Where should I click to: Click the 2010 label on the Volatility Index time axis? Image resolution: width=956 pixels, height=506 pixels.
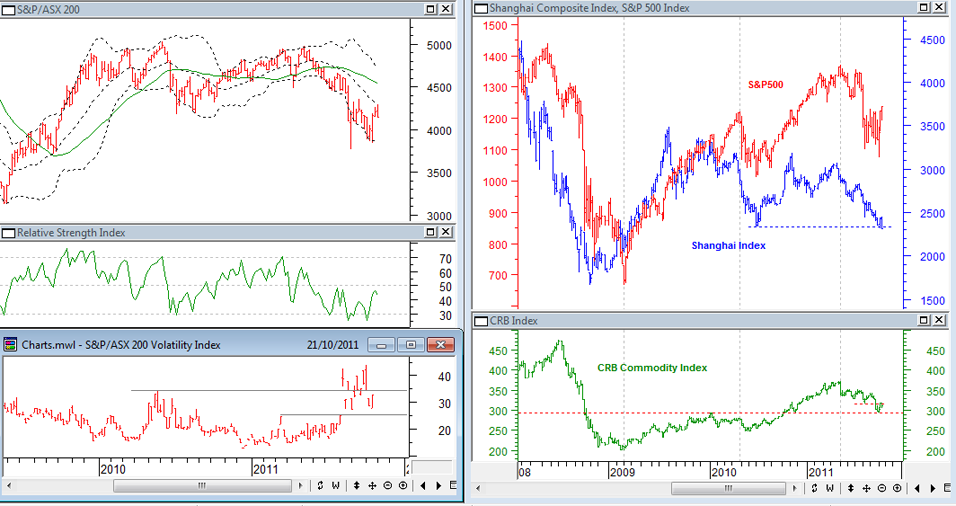(x=113, y=469)
